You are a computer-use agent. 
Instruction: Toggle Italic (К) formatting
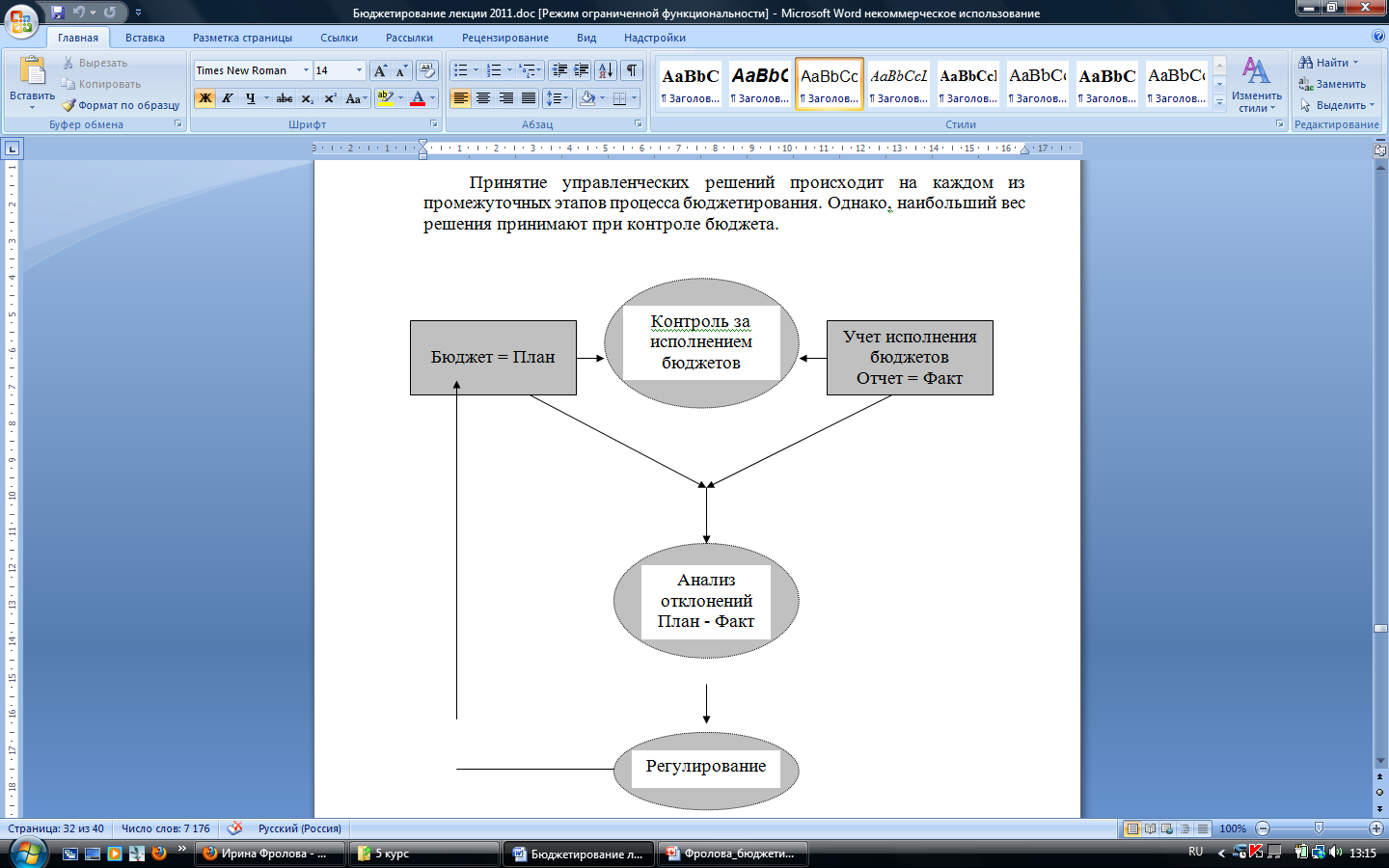pos(228,98)
